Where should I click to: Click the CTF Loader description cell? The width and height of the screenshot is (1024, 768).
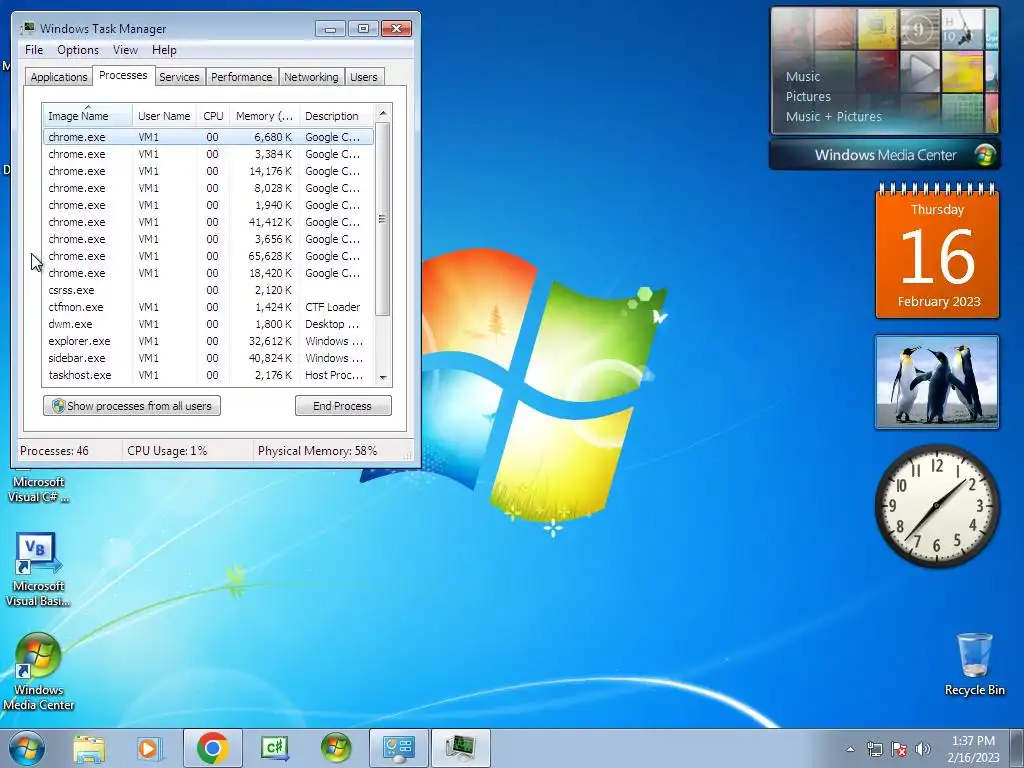[333, 307]
